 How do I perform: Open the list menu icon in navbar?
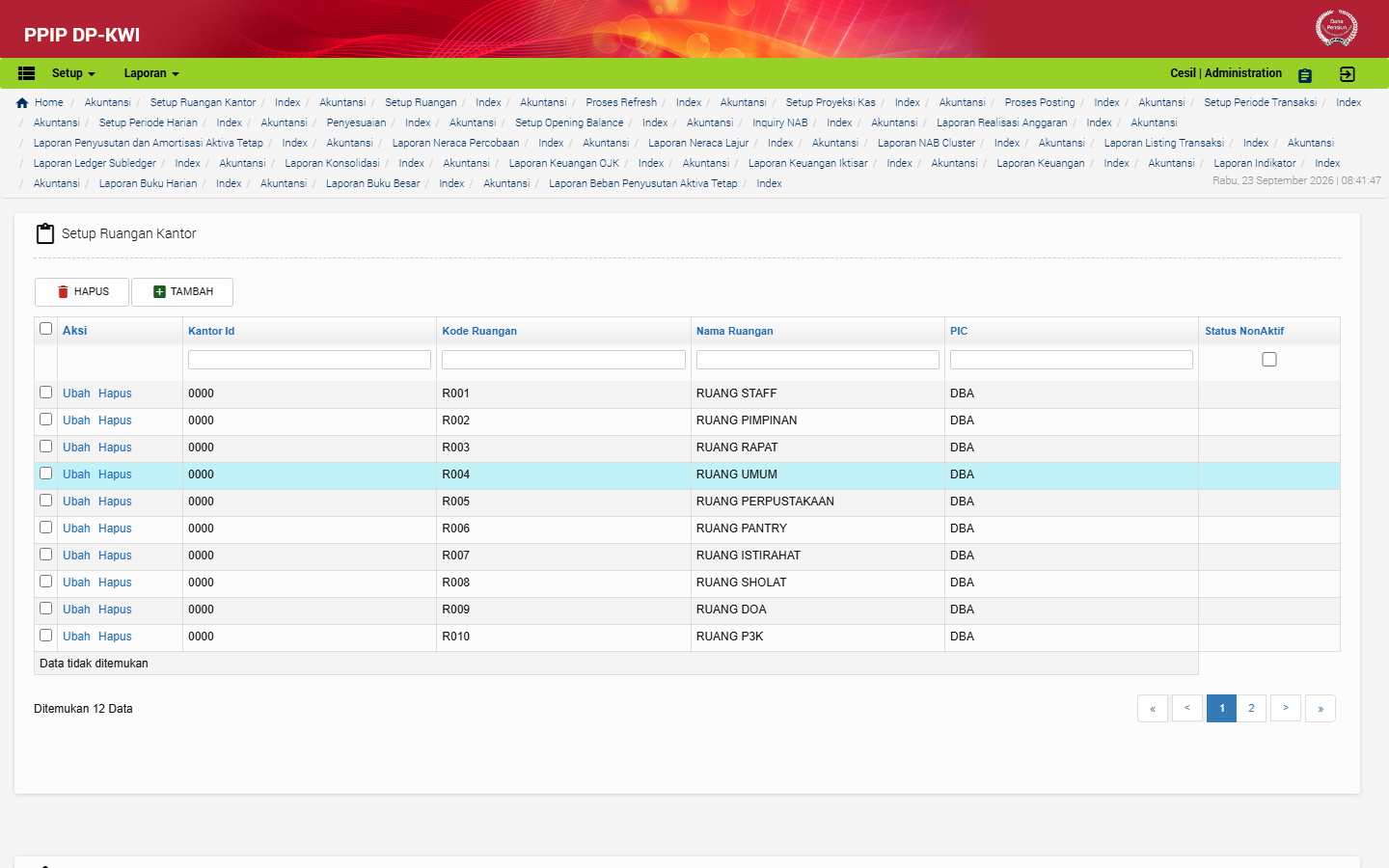coord(27,73)
